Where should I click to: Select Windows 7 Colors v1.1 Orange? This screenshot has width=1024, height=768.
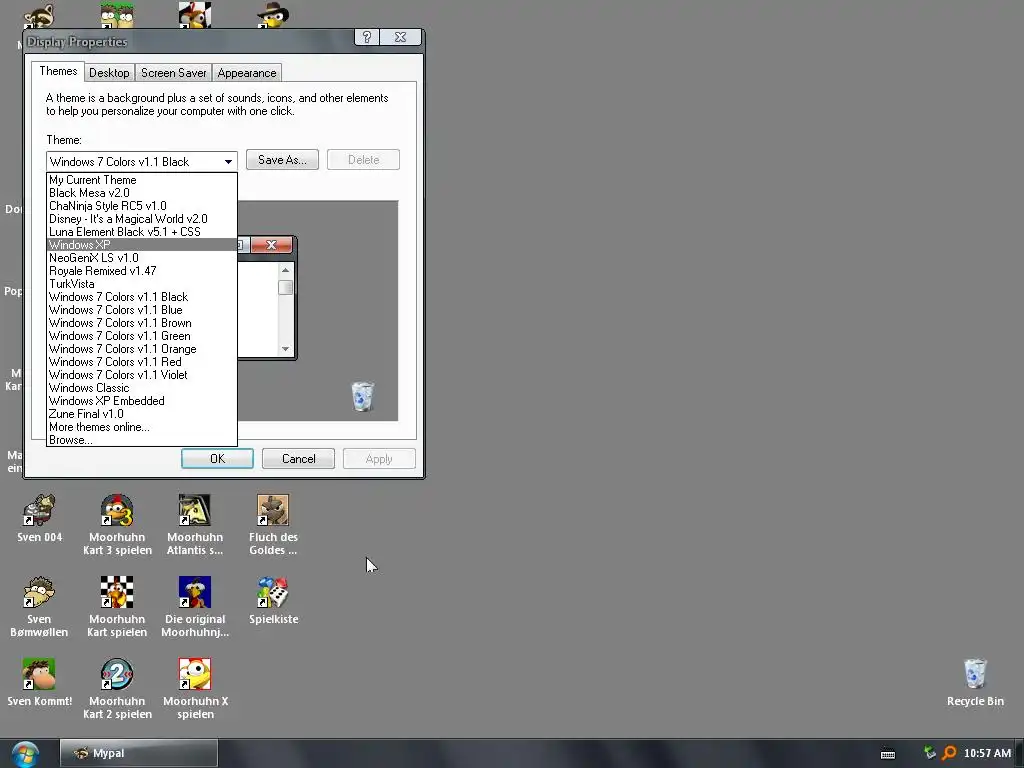(142, 349)
